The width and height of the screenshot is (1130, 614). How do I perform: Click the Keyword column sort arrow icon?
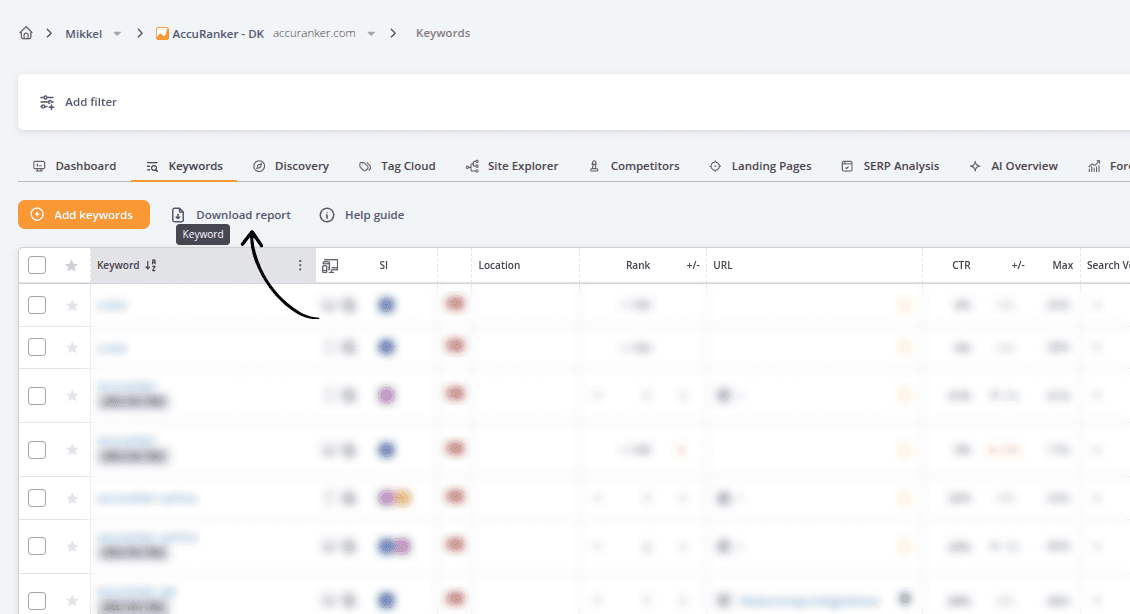(150, 265)
